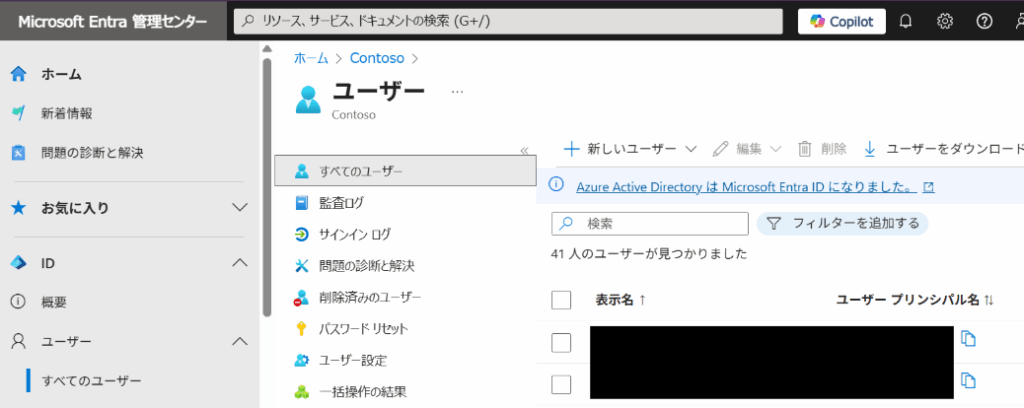Click the search box for リソース、サービス

click(x=508, y=22)
